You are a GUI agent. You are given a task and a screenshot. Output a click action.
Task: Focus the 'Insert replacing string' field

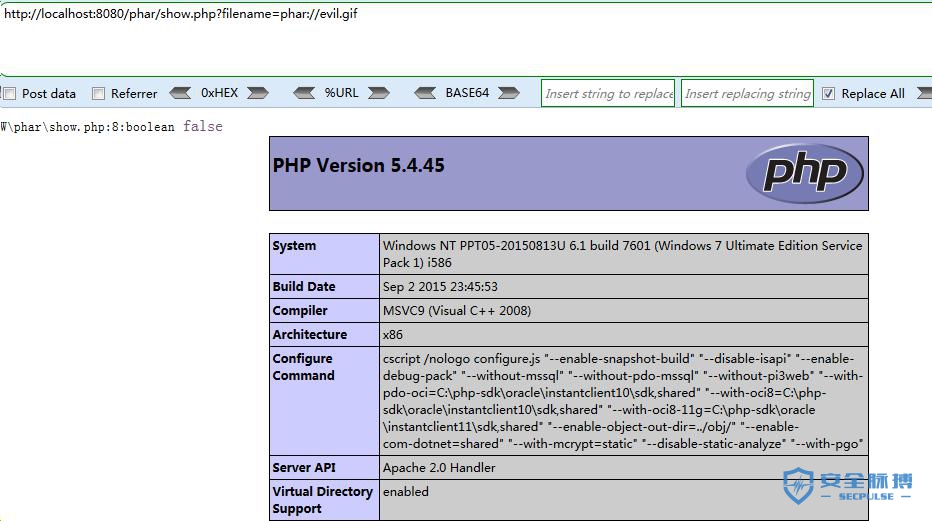(x=747, y=93)
